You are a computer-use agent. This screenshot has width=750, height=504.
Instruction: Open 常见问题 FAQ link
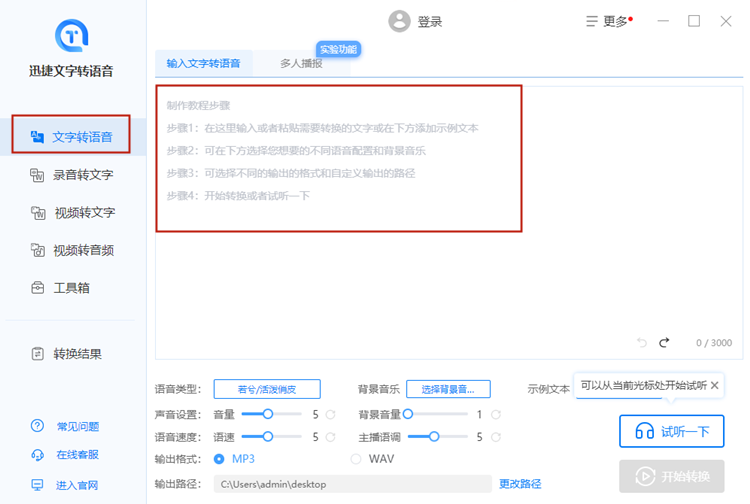[x=78, y=427]
